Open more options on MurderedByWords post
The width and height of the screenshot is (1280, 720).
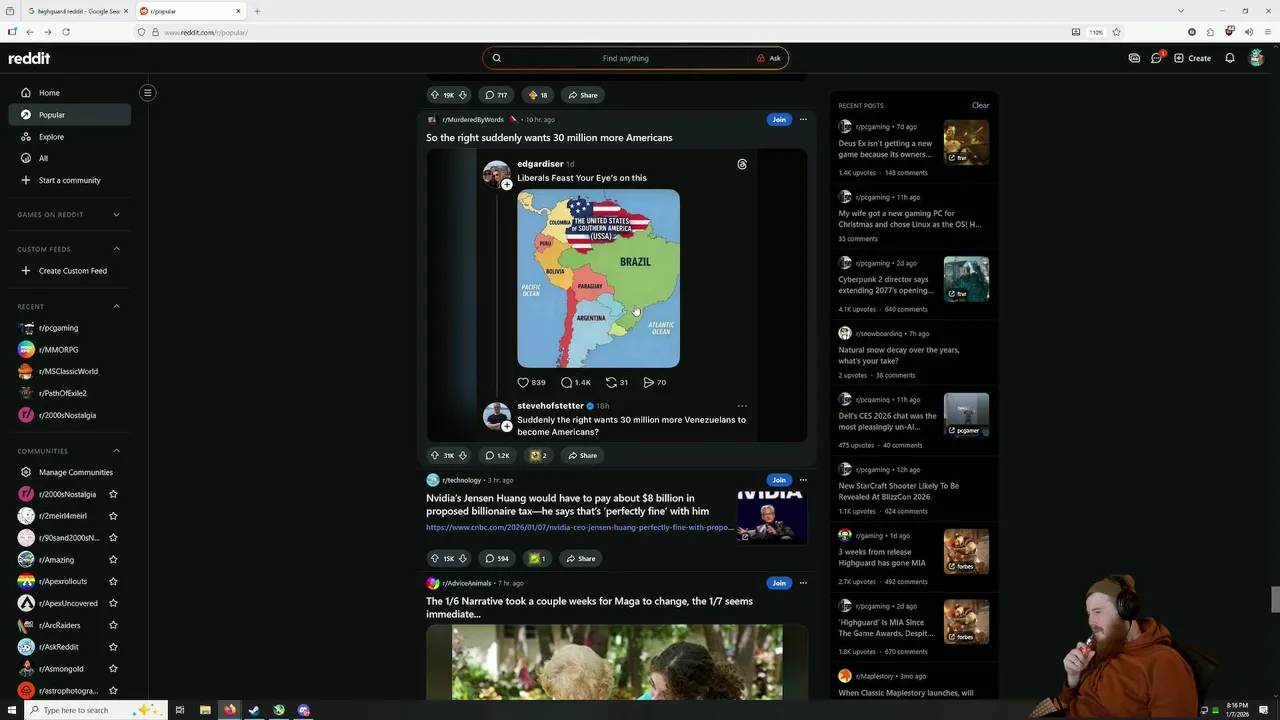tap(803, 119)
